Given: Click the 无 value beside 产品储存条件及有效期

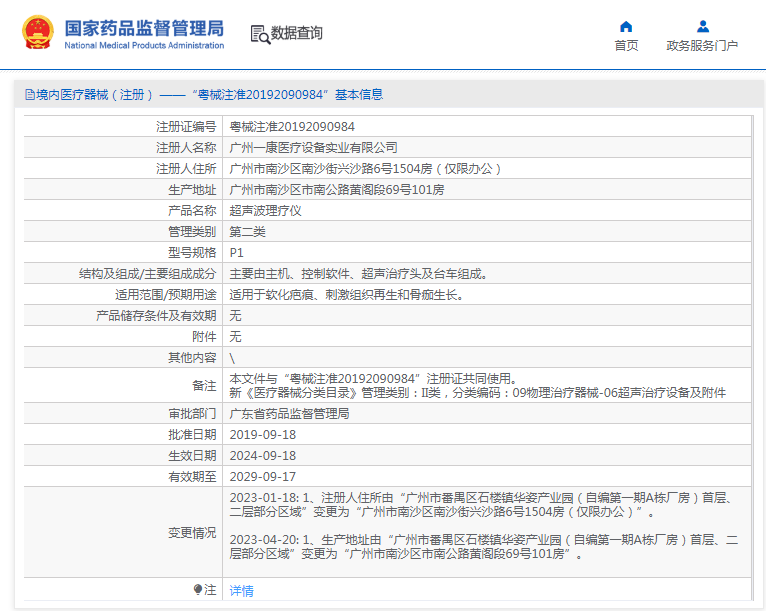Looking at the screenshot, I should coord(235,316).
